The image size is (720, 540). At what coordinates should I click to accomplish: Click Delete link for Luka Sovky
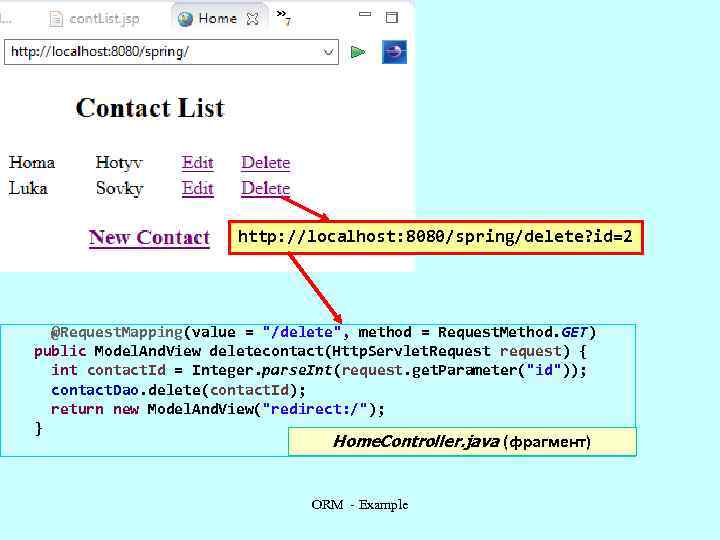click(x=265, y=188)
